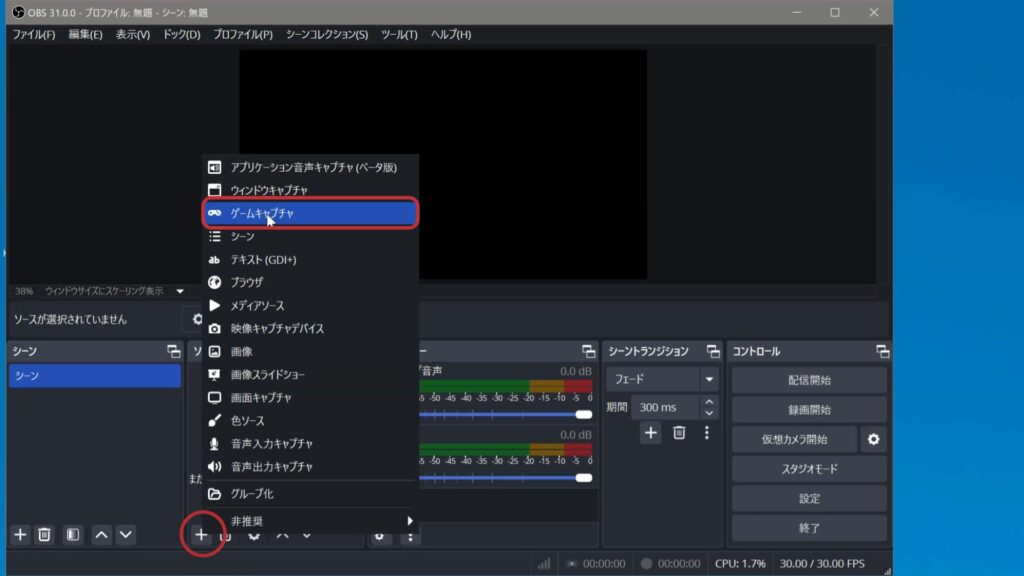Image resolution: width=1024 pixels, height=576 pixels.
Task: Open the フェード transition dropdown
Action: 709,380
